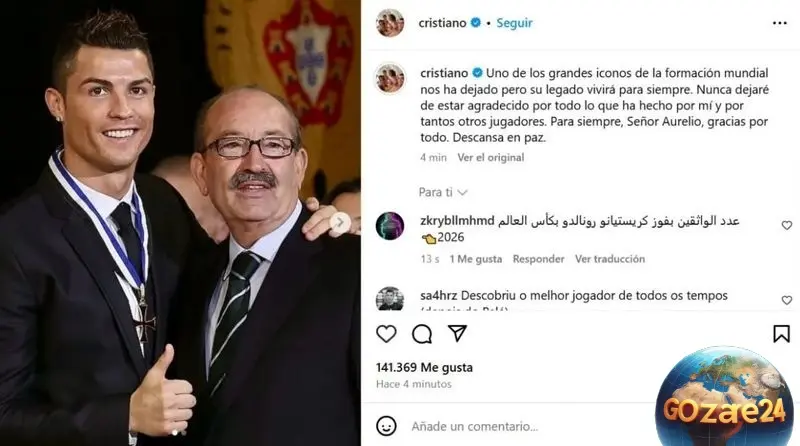Share post with the paper plane icon
The height and width of the screenshot is (446, 800).
(x=457, y=333)
